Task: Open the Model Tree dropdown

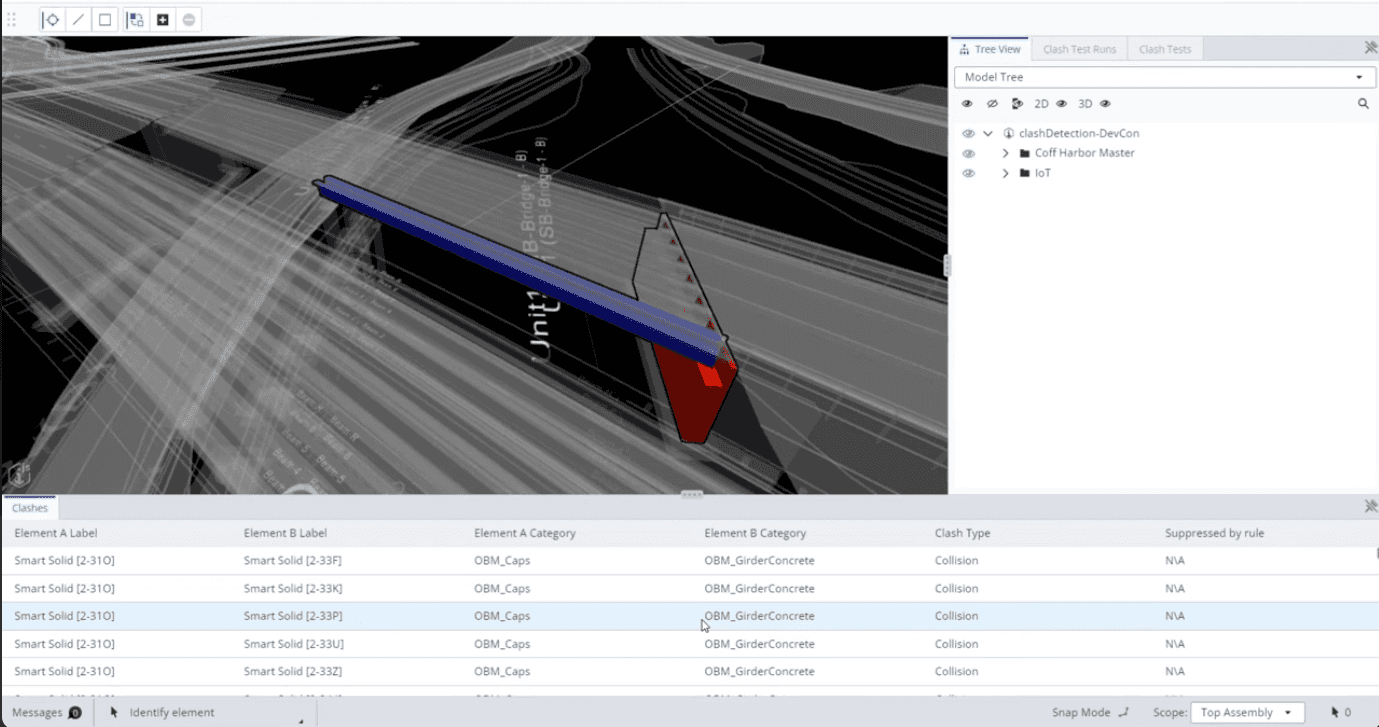Action: pos(1164,77)
